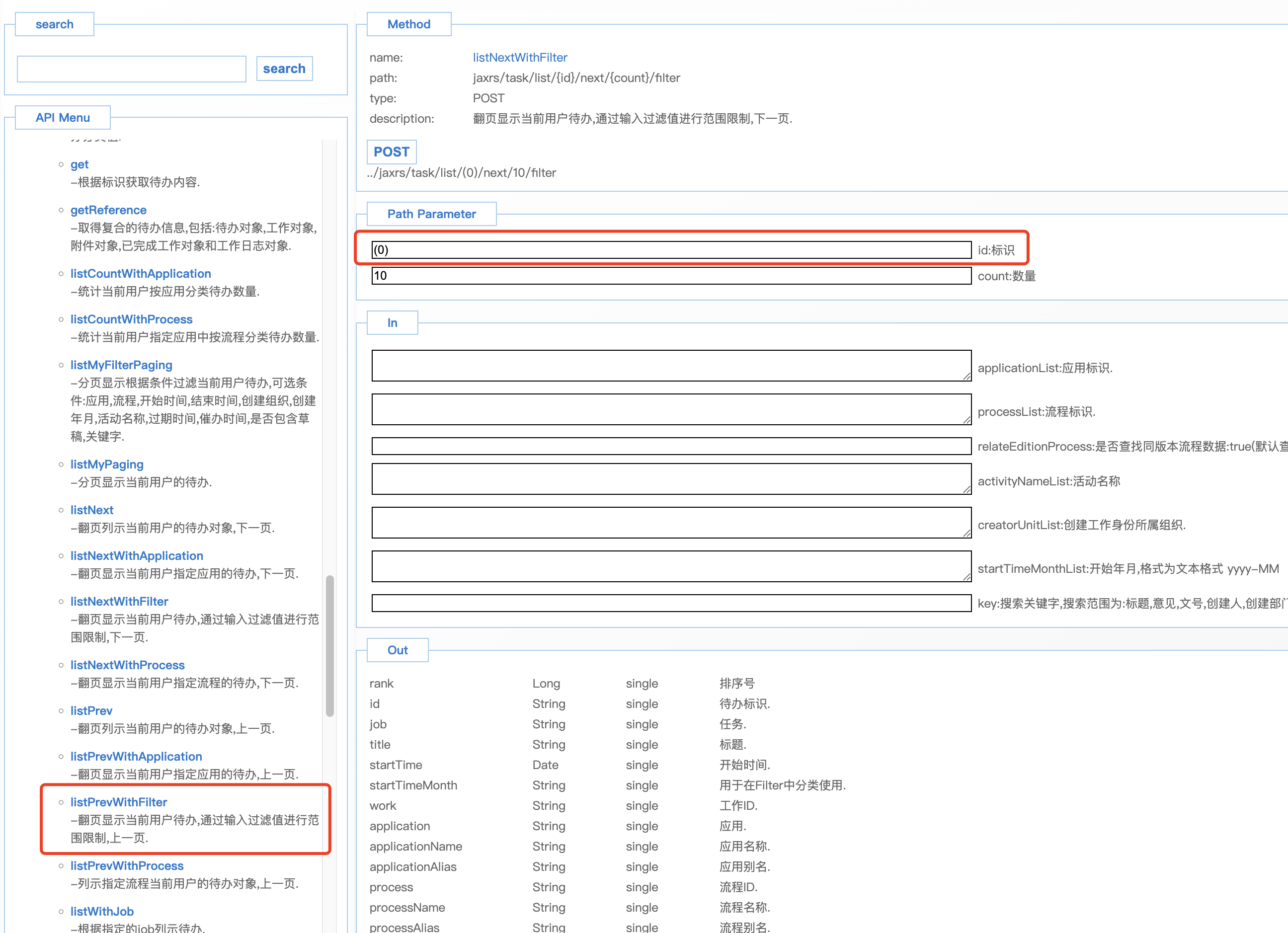Open listMyPaging method link
This screenshot has height=933, width=1288.
107,465
